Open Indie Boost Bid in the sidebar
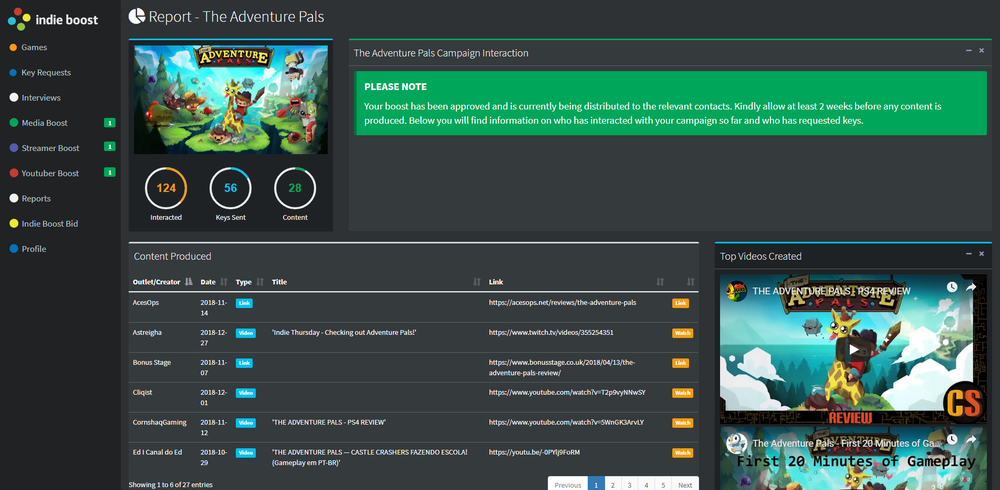The width and height of the screenshot is (1000, 490). tap(50, 224)
